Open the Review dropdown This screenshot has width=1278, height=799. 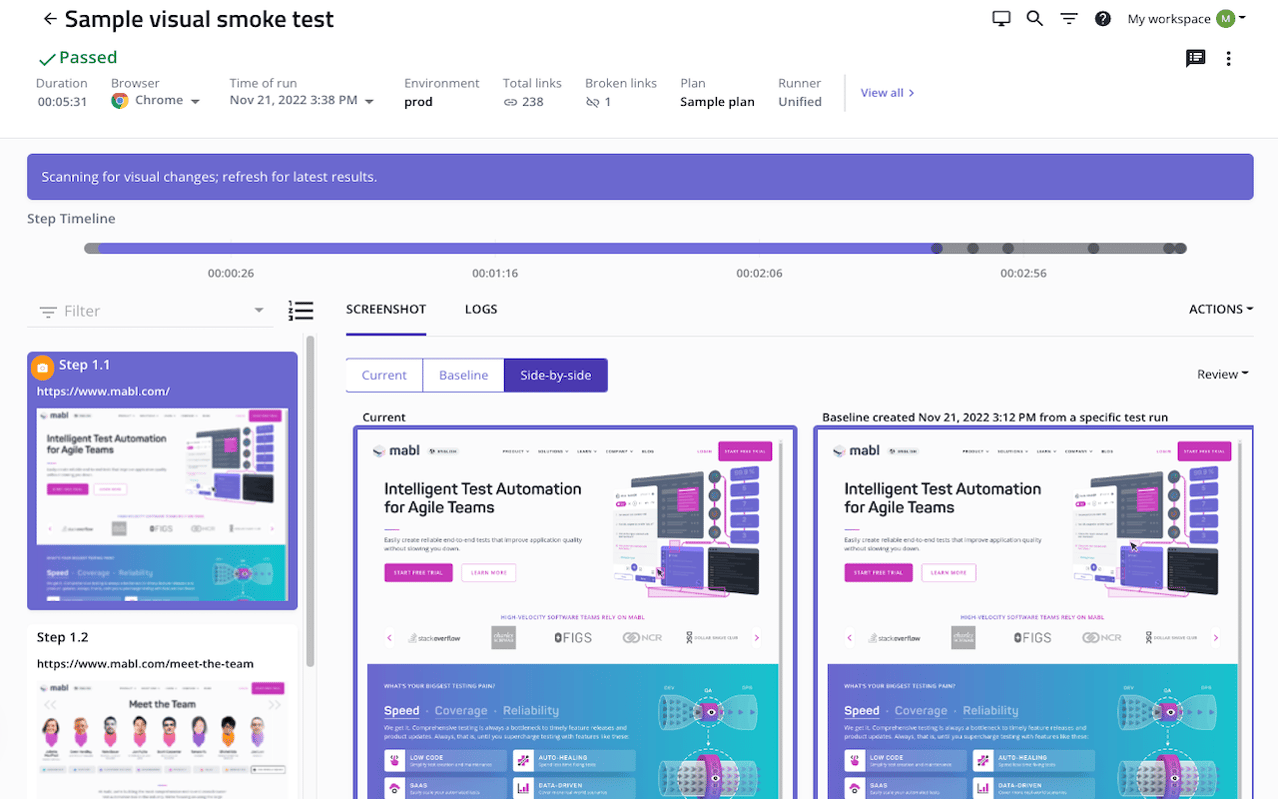(x=1223, y=374)
